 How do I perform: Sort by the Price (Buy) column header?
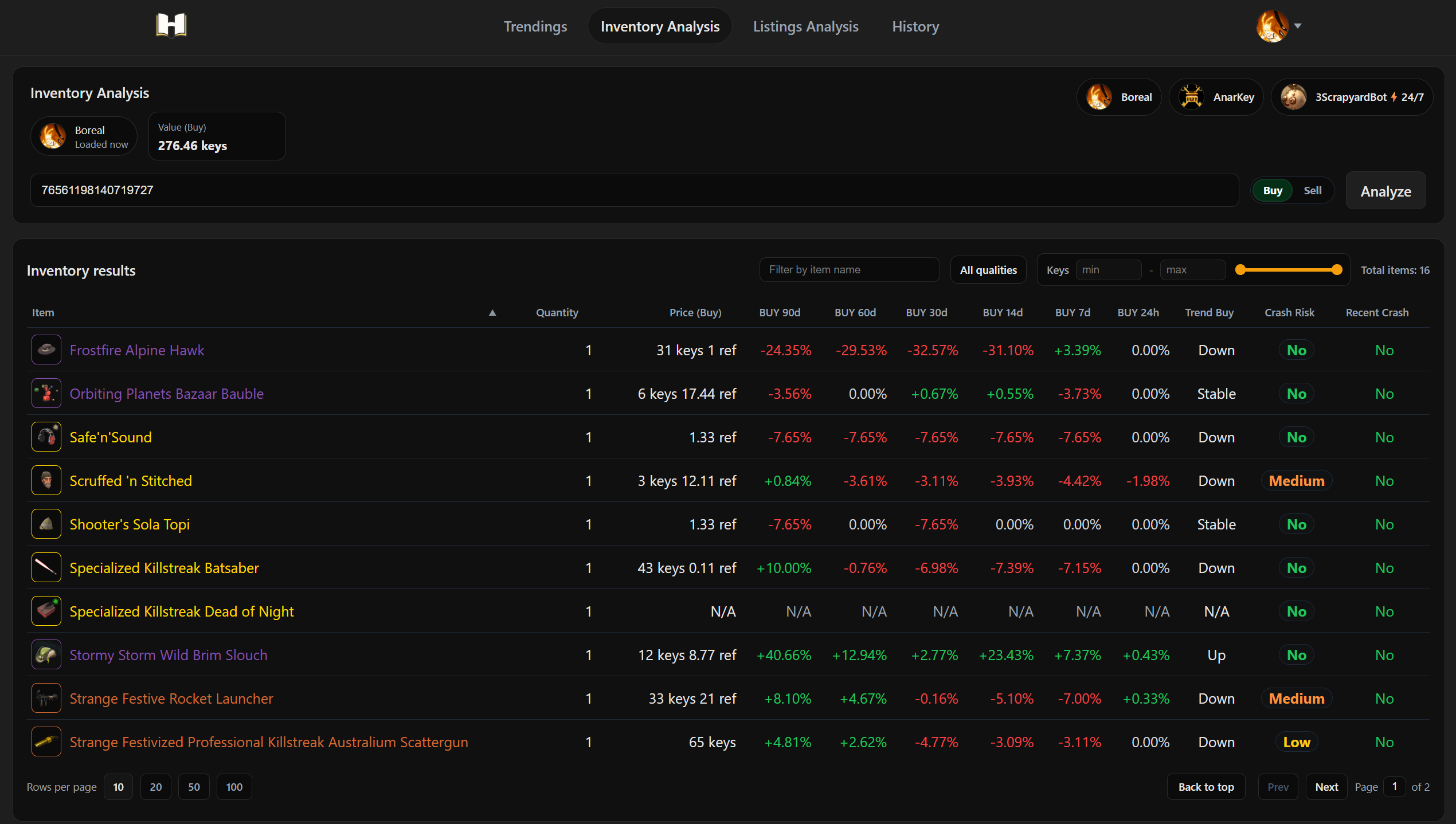click(x=695, y=312)
